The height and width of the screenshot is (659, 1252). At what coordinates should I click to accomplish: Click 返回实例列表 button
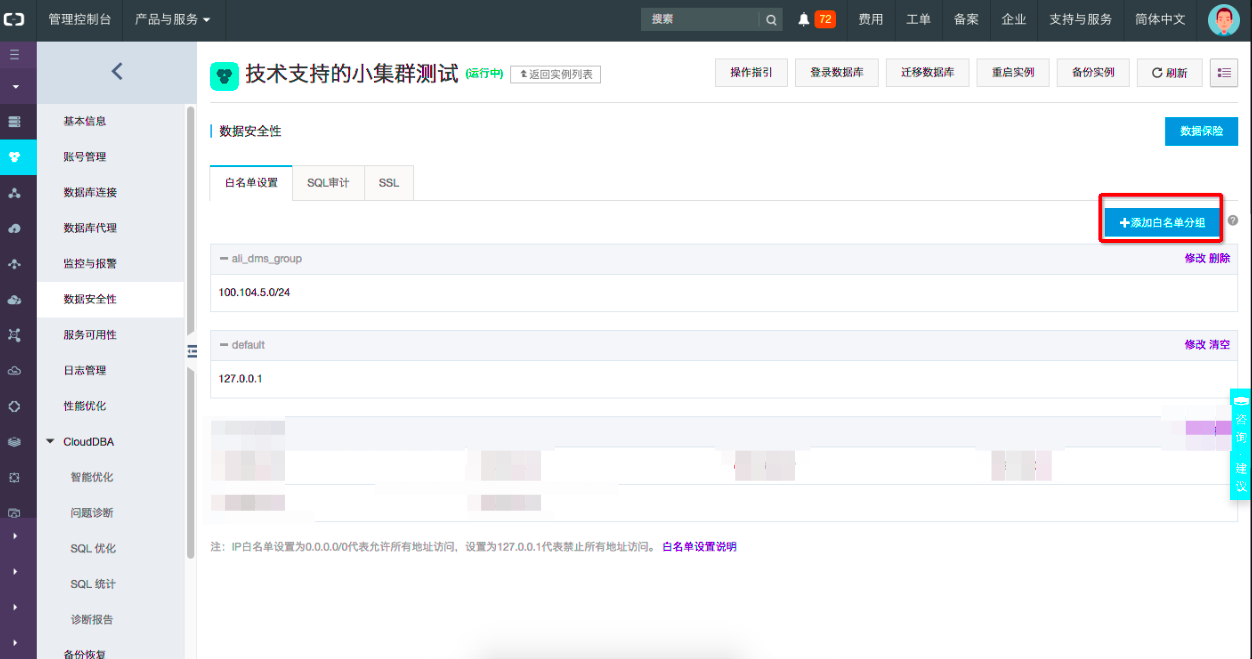tap(555, 74)
